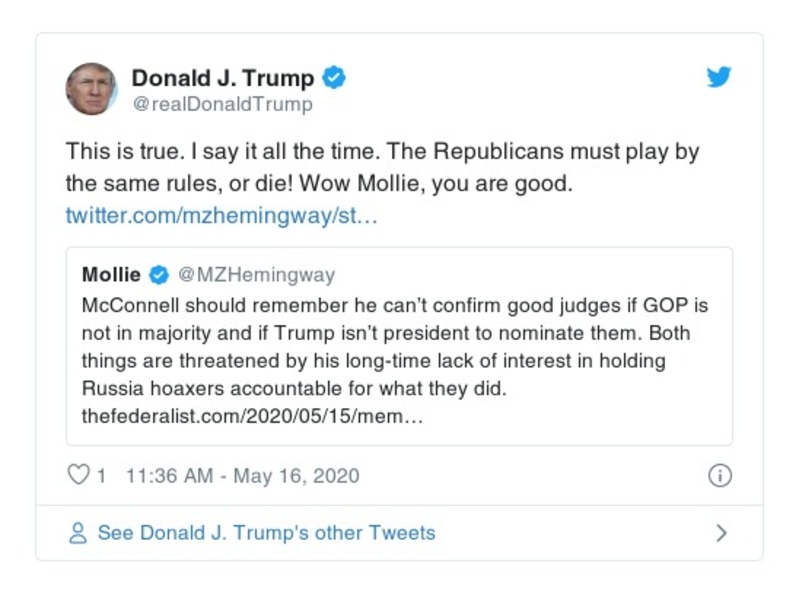Open the tweet info icon
This screenshot has width=799, height=595.
click(x=719, y=476)
